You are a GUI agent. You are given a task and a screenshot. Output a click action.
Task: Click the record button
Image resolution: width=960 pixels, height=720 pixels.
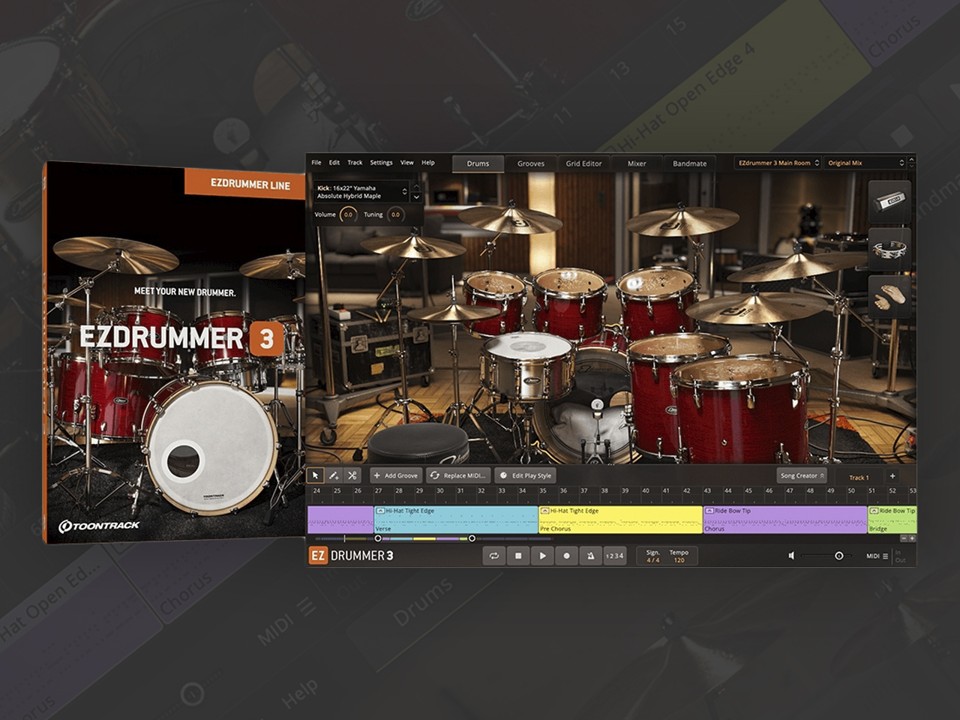click(x=566, y=556)
